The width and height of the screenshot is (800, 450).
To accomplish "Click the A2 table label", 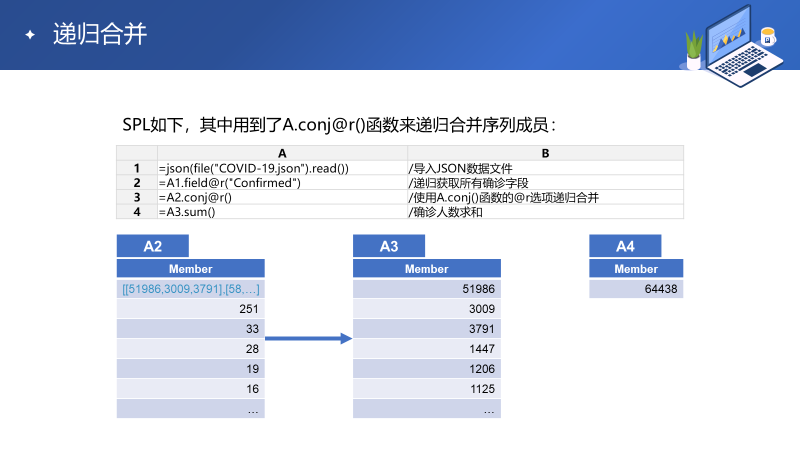I will pos(153,246).
